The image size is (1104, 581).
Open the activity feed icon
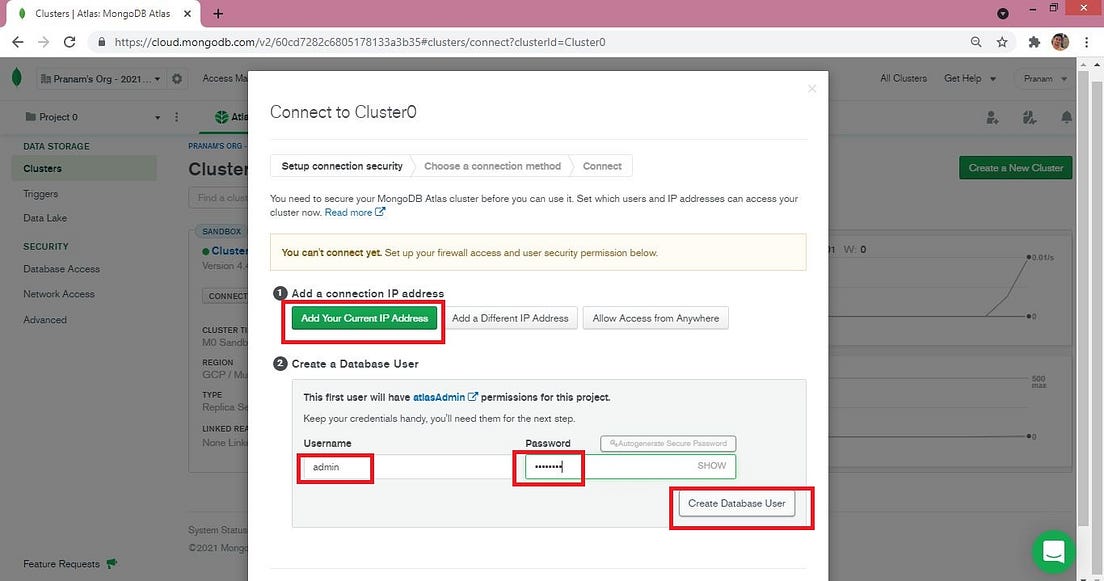pos(1028,117)
